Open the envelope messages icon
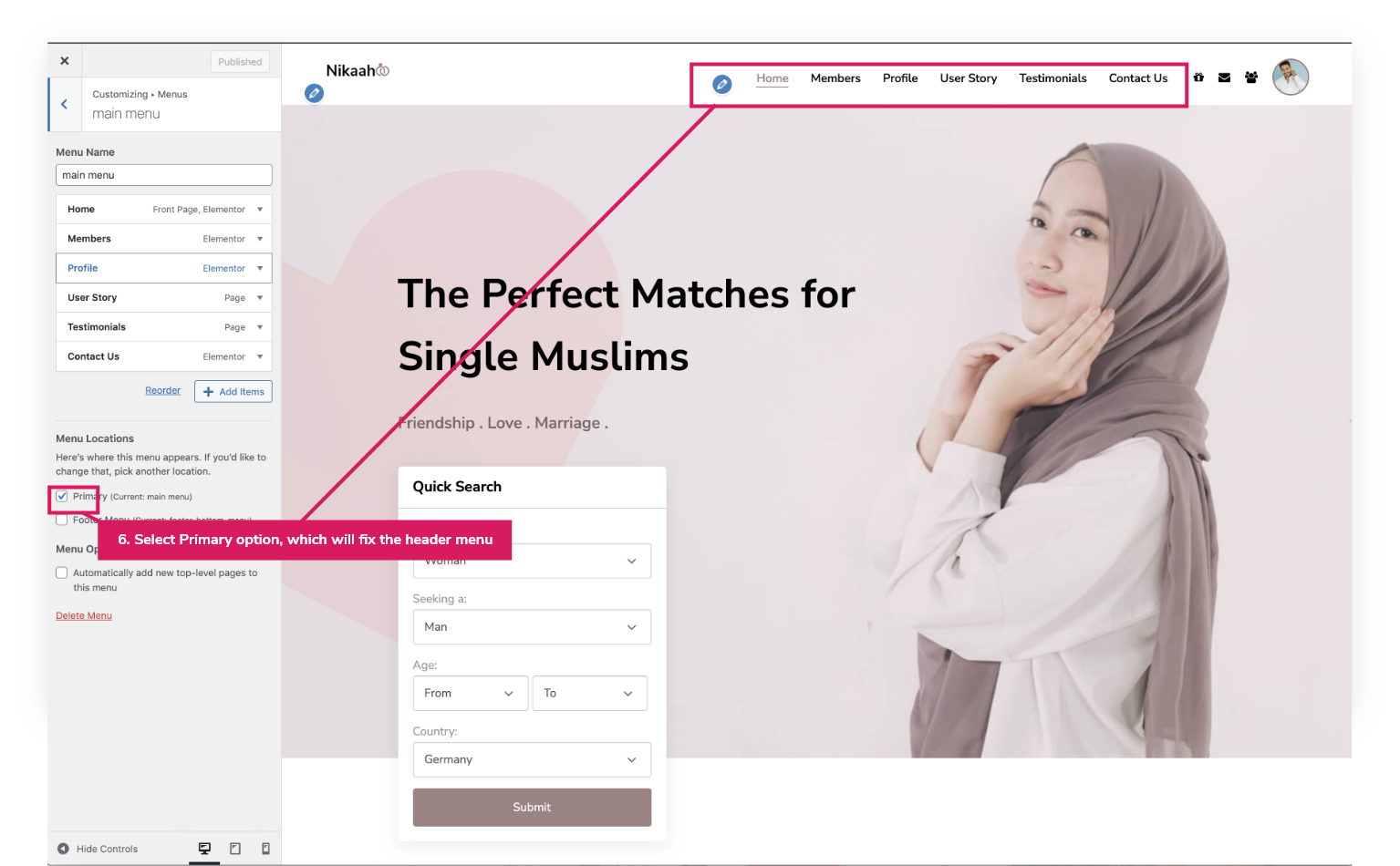The width and height of the screenshot is (1400, 866). coord(1224,77)
